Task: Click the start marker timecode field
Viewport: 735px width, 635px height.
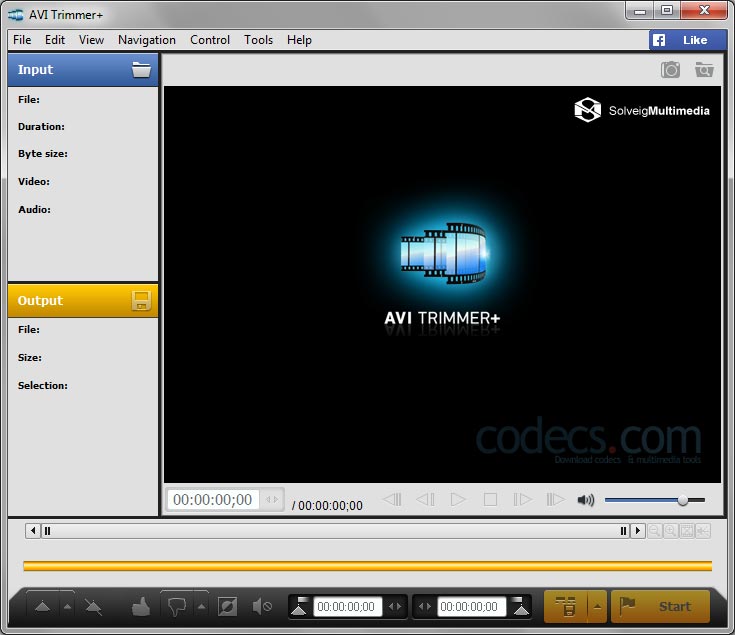Action: (x=347, y=607)
